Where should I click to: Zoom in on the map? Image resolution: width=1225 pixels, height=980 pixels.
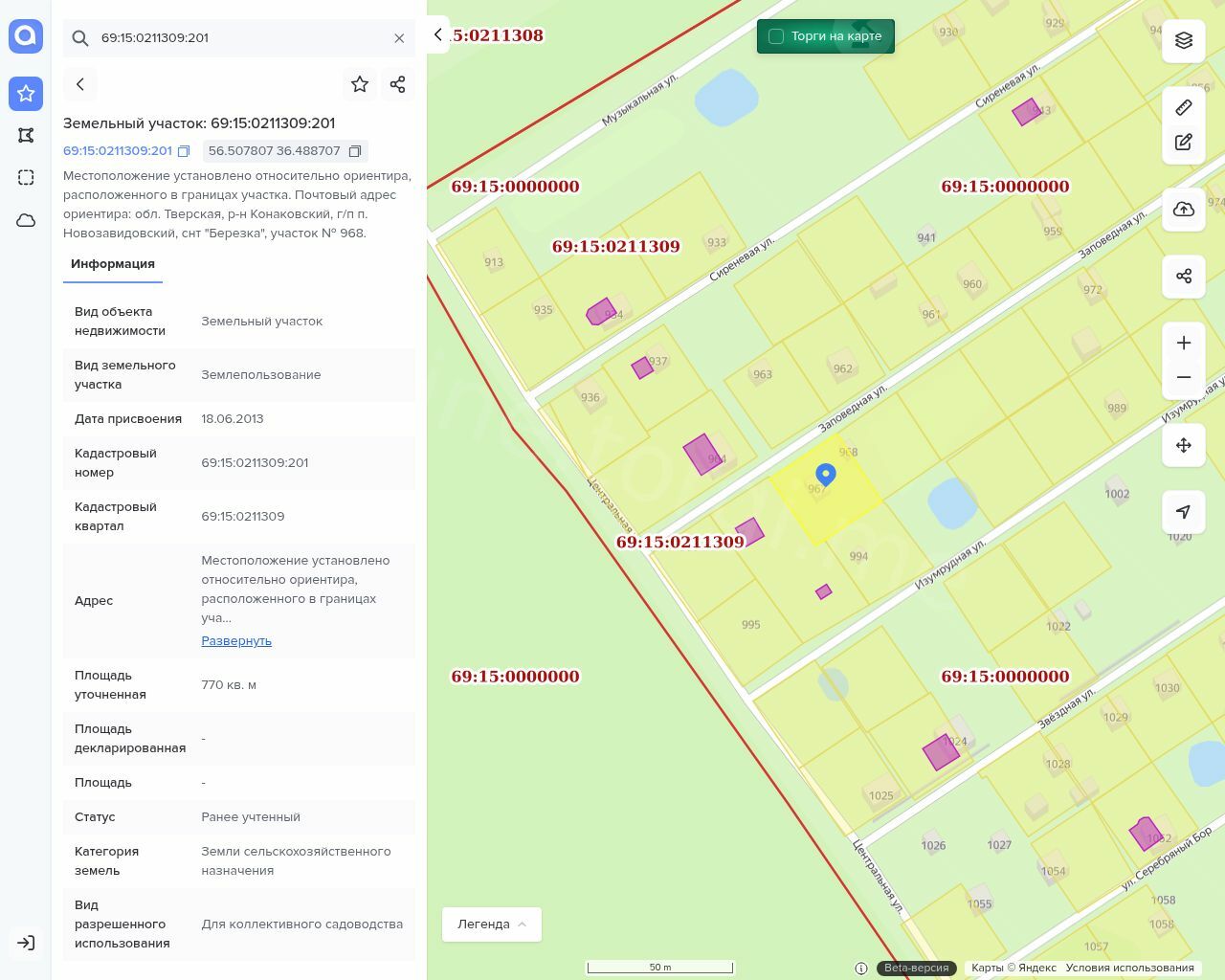click(1184, 343)
